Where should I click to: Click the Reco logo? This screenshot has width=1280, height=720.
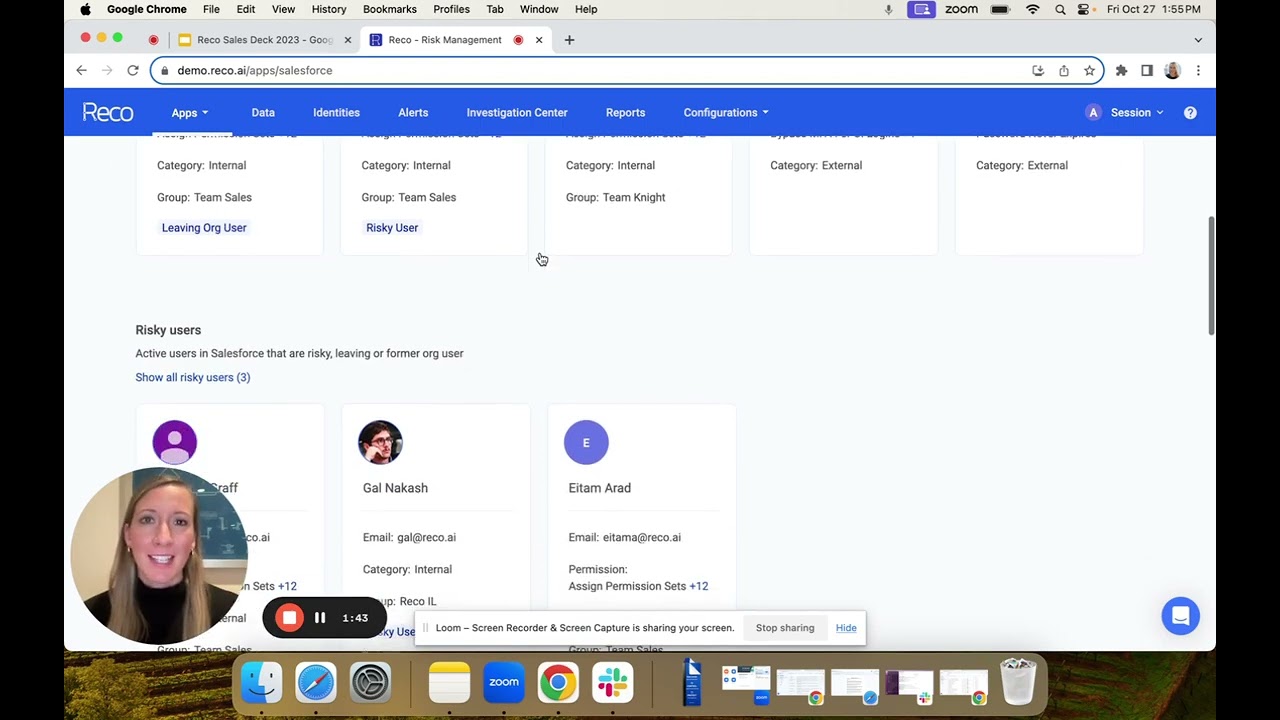(x=107, y=112)
